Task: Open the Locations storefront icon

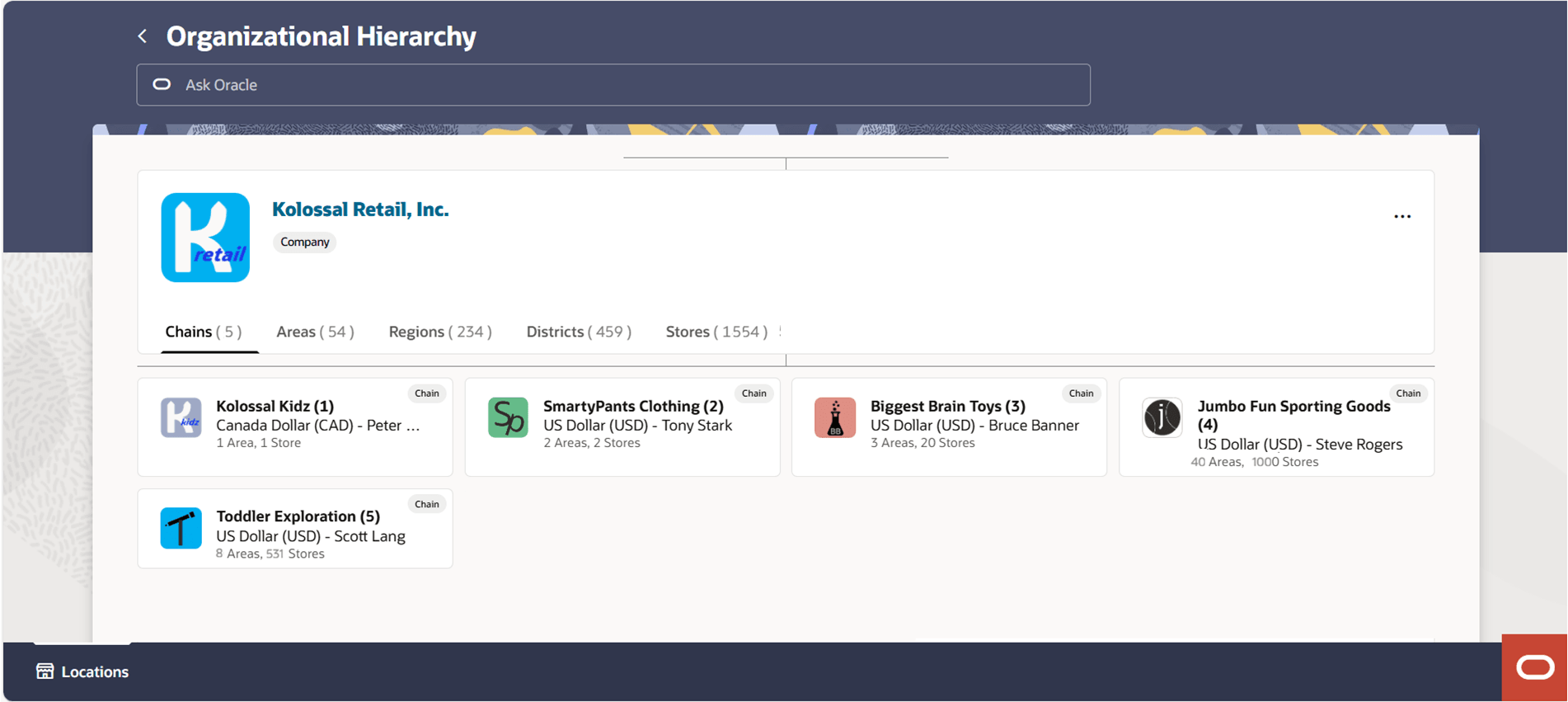Action: click(x=45, y=671)
